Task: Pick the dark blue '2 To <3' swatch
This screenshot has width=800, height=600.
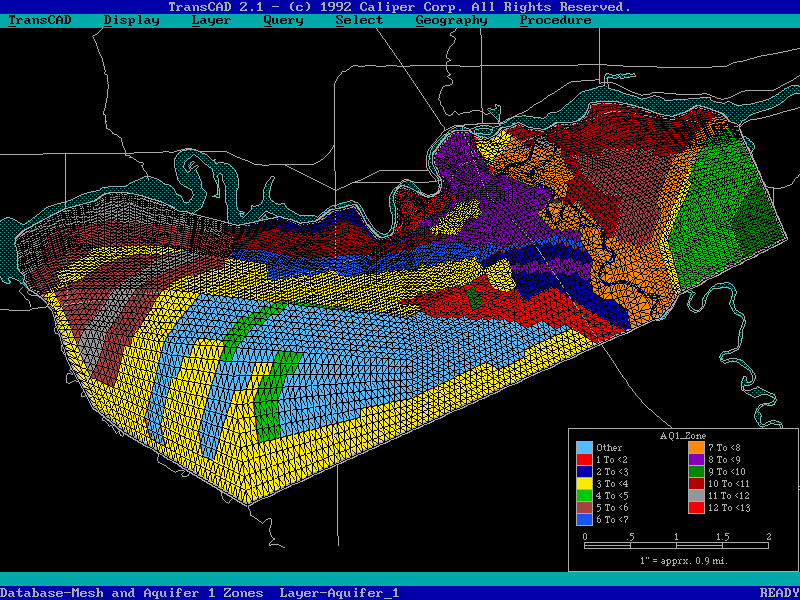Action: coord(584,472)
